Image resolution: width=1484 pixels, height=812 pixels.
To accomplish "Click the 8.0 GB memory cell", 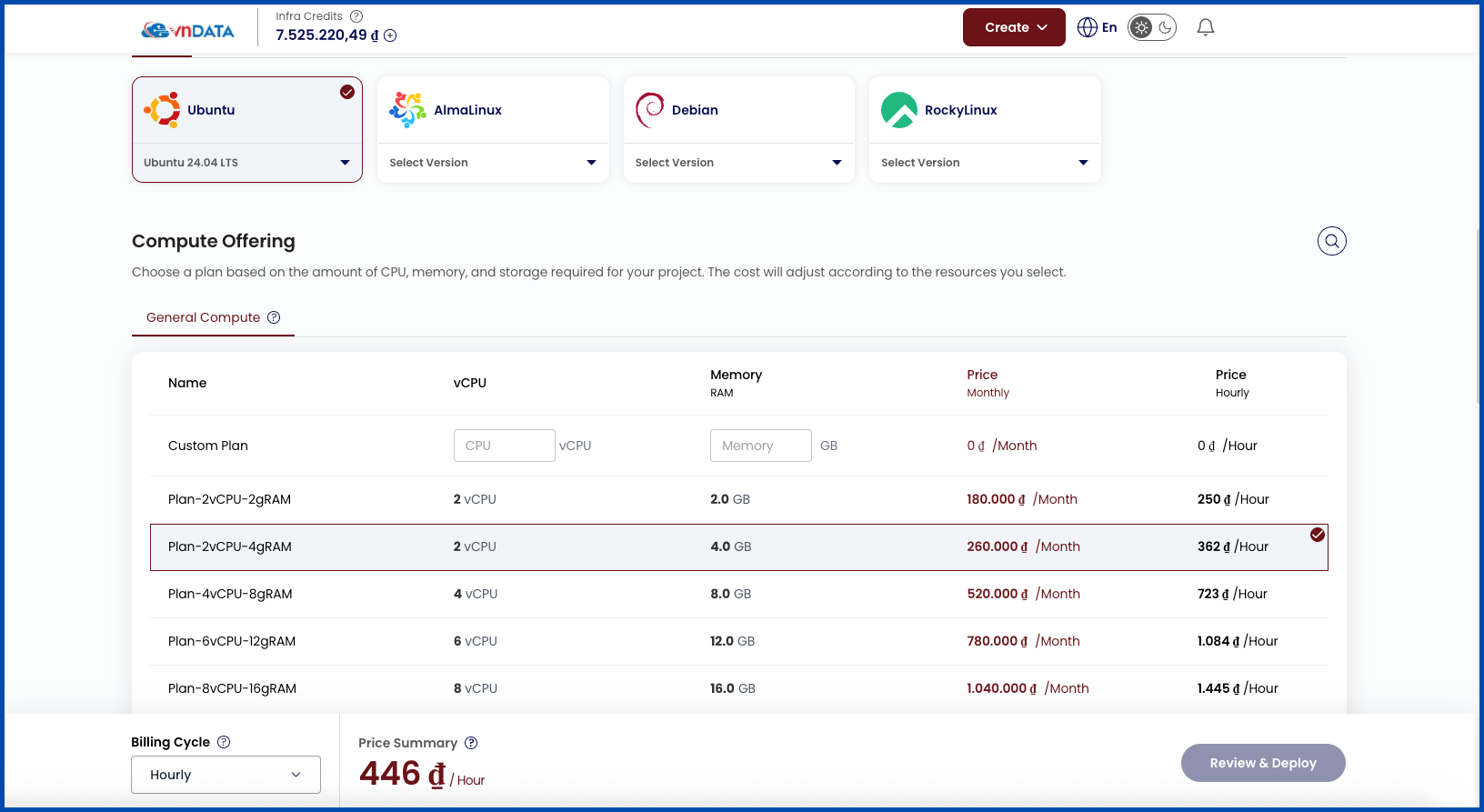I will [730, 594].
